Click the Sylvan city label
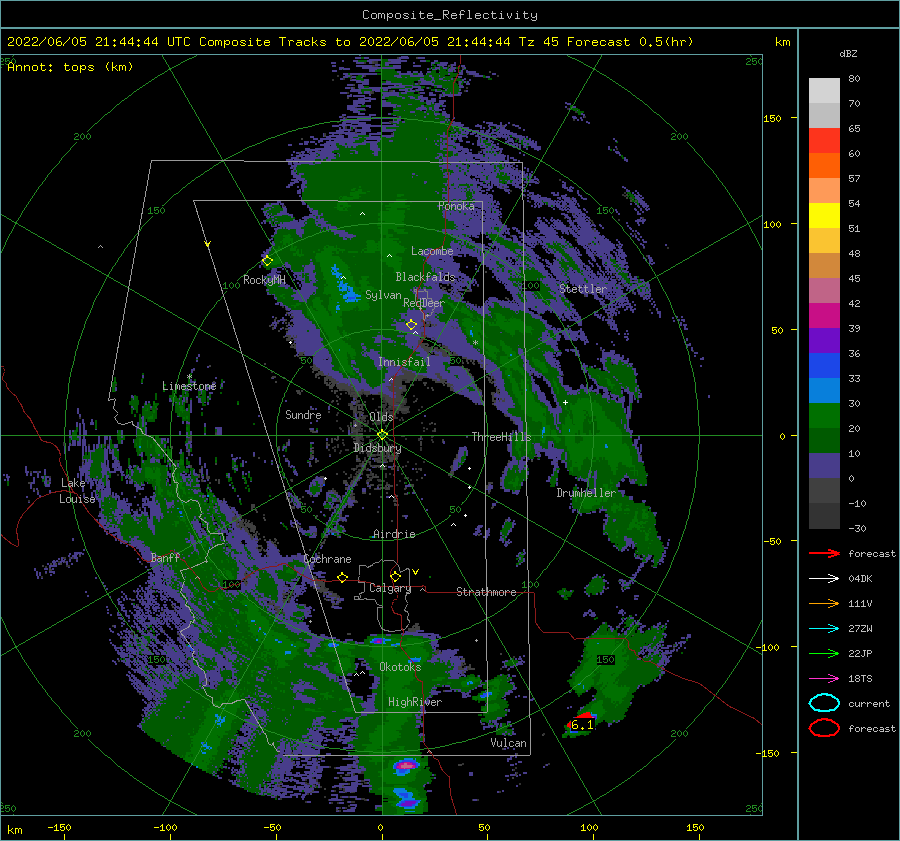The image size is (900, 841). 383,295
